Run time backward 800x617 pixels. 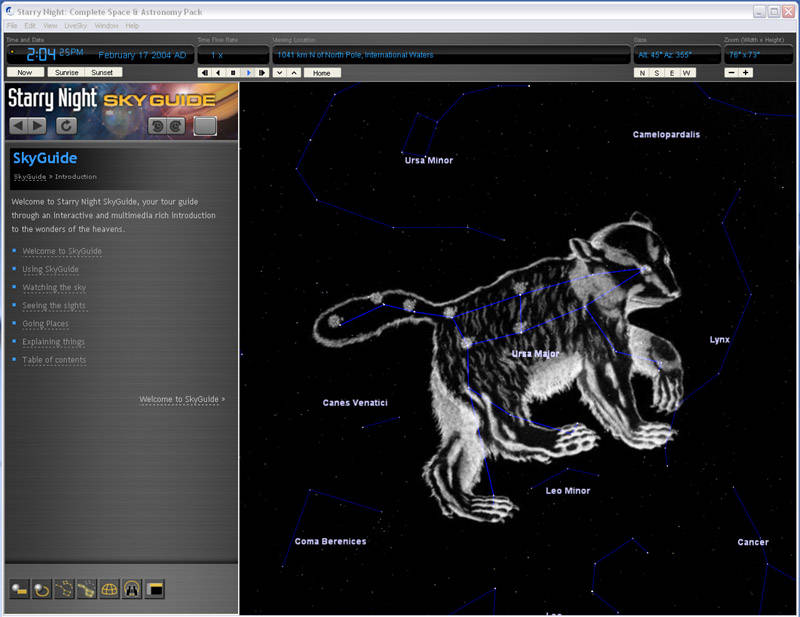point(219,73)
